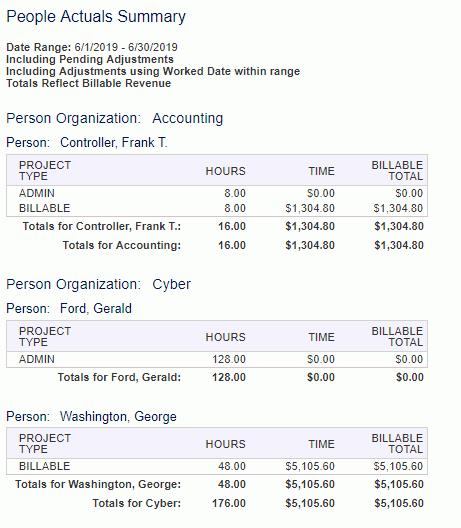Viewport: 461px width, 528px height.
Task: Click BILLABLE TOTAL header in Ford table
Action: click(x=397, y=337)
